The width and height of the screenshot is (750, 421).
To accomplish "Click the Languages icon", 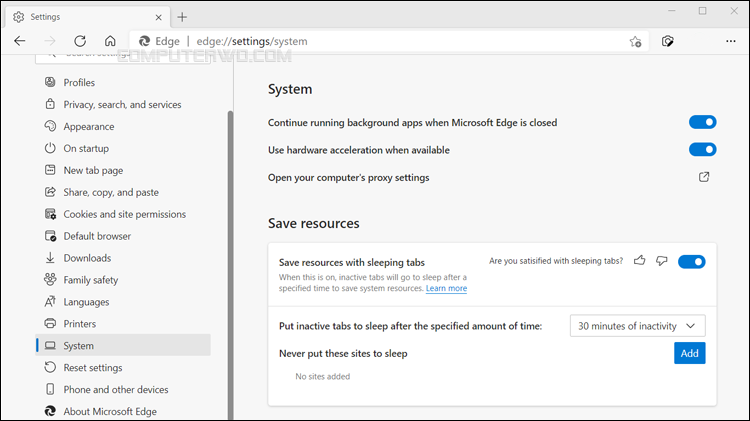I will (x=50, y=301).
